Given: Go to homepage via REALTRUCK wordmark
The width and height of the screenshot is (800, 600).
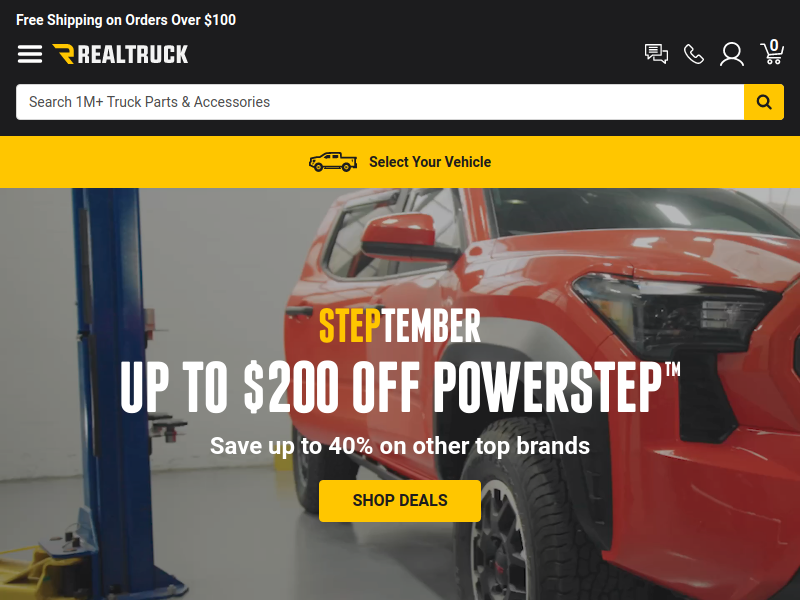Looking at the screenshot, I should 133,55.
